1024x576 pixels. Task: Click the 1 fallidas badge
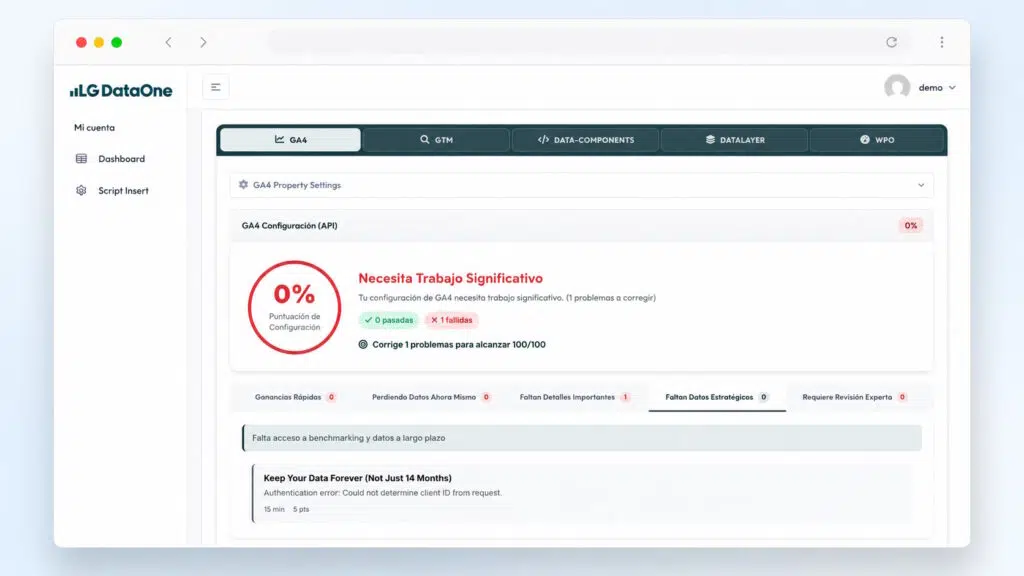coord(451,320)
